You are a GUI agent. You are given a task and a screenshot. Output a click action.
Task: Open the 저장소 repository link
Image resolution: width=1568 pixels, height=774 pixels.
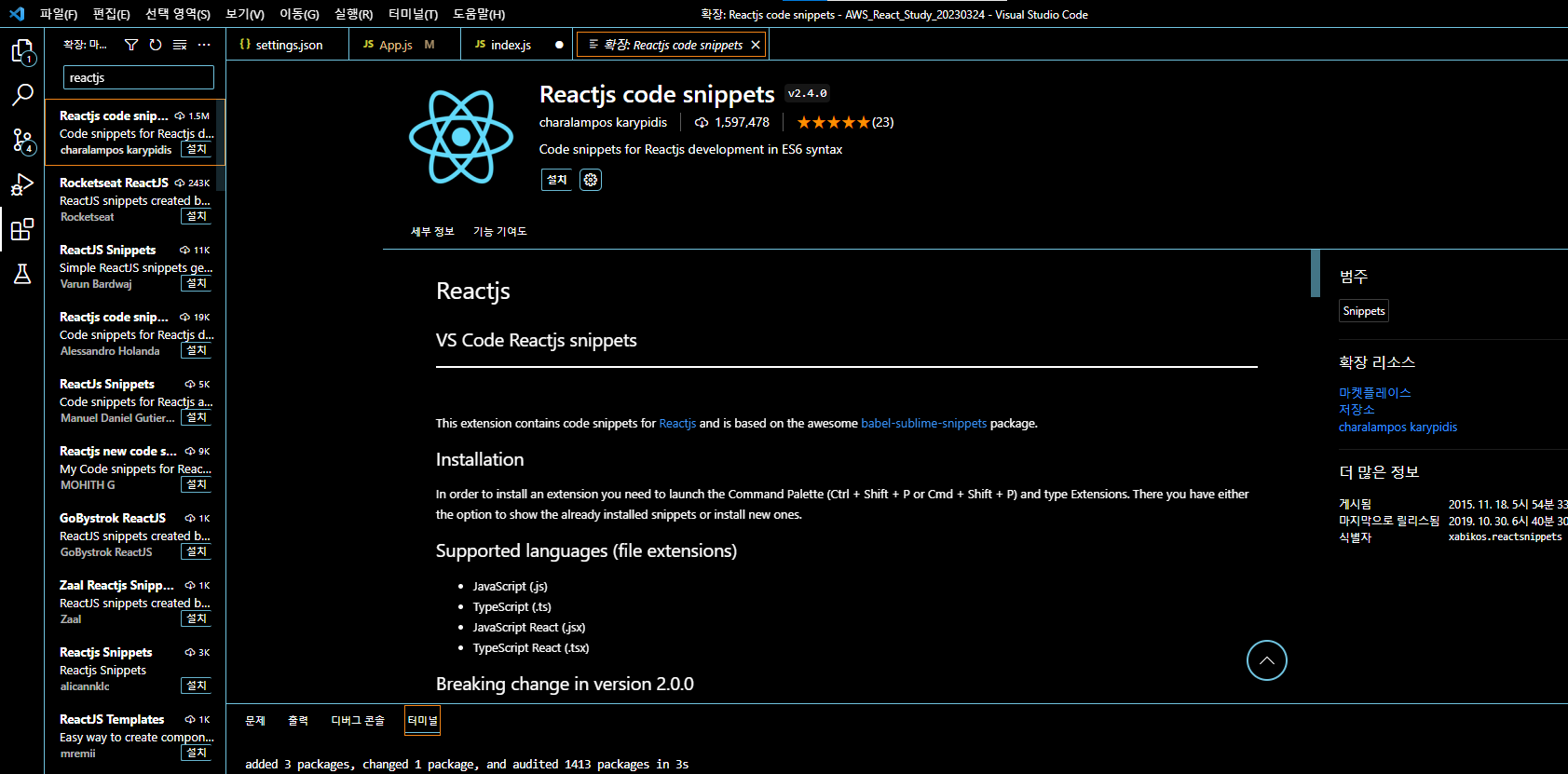click(1357, 410)
